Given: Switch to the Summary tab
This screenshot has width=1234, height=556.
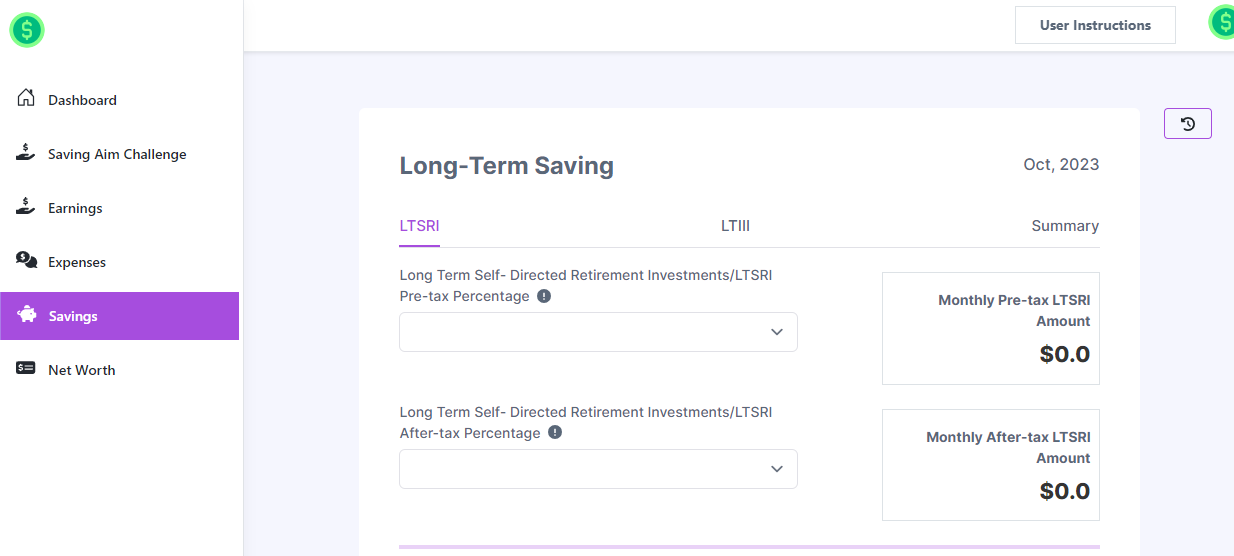Looking at the screenshot, I should coord(1065,226).
